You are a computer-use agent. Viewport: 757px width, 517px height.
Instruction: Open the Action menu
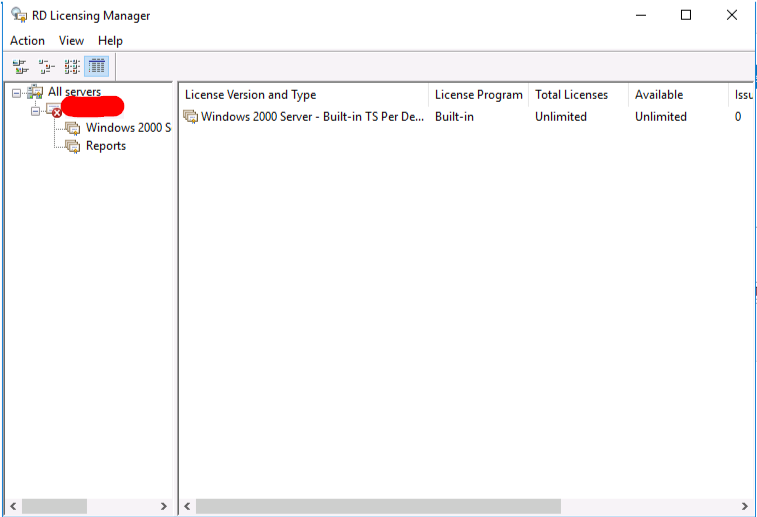point(28,41)
